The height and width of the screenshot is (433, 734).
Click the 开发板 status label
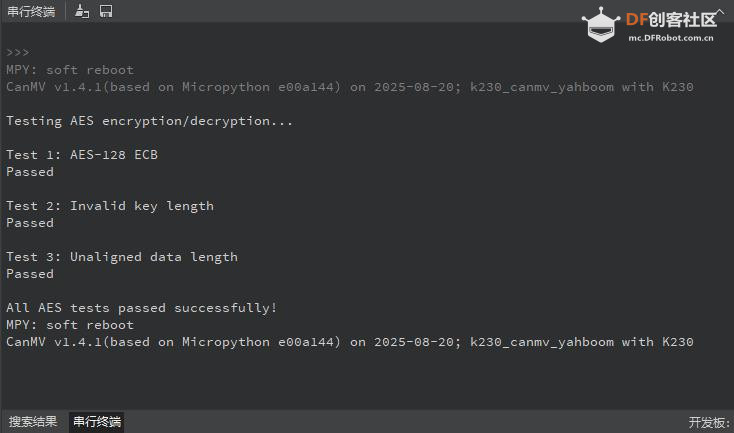tap(709, 422)
